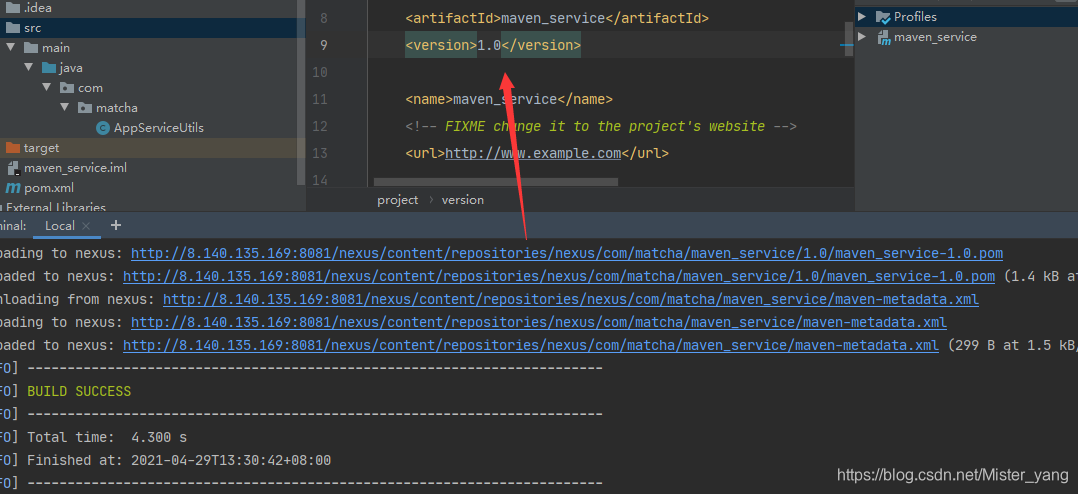Click line number 9 in the gutter
The image size is (1078, 494).
click(324, 45)
